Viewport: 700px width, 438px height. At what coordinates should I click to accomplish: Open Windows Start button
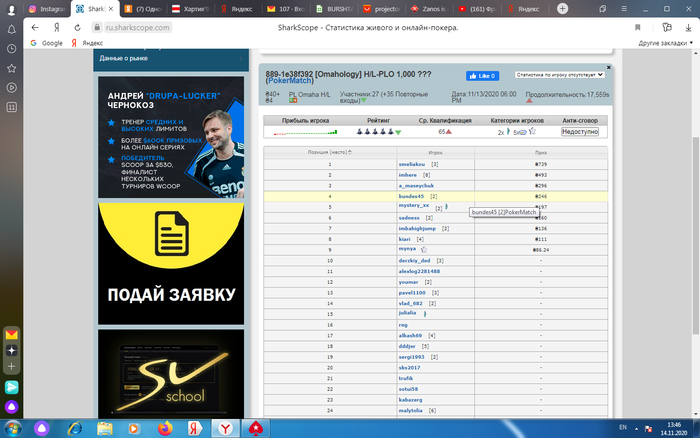(x=12, y=429)
